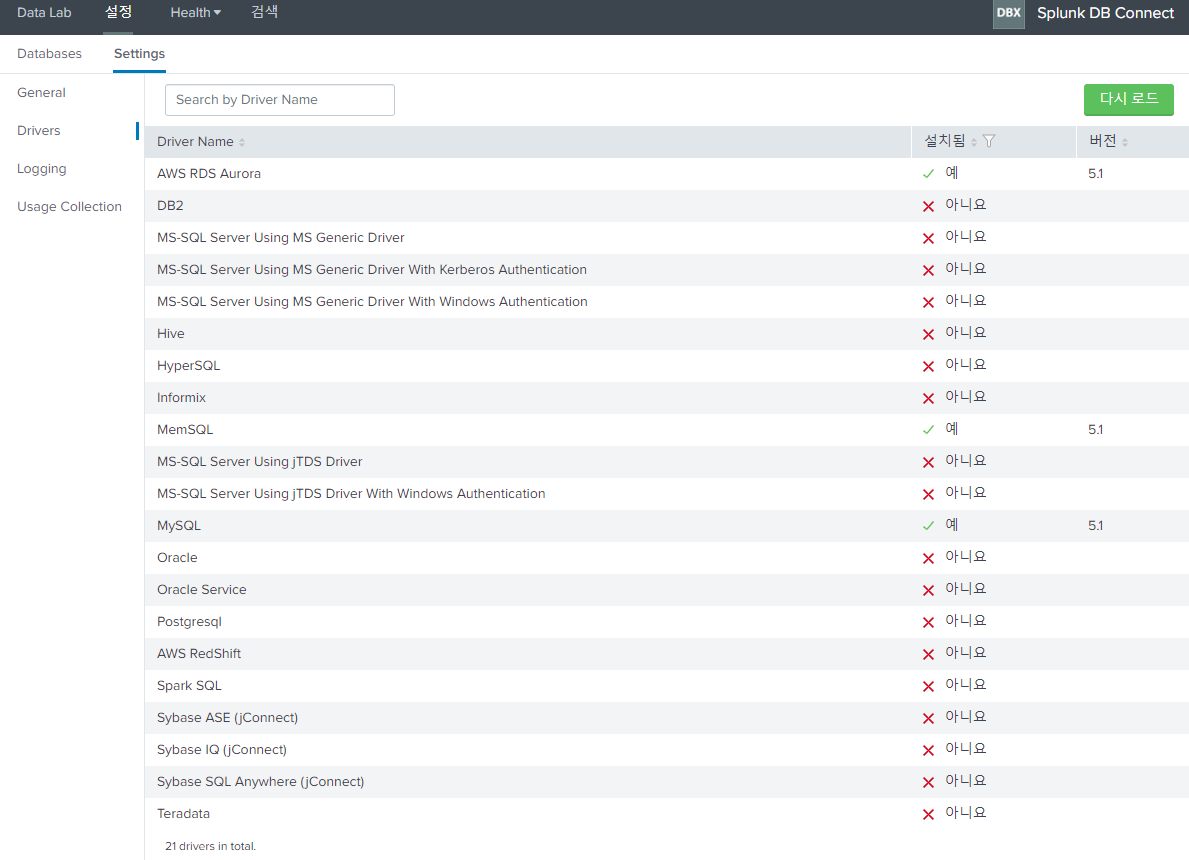
Task: Click red X icon for Teradata row
Action: coord(928,814)
